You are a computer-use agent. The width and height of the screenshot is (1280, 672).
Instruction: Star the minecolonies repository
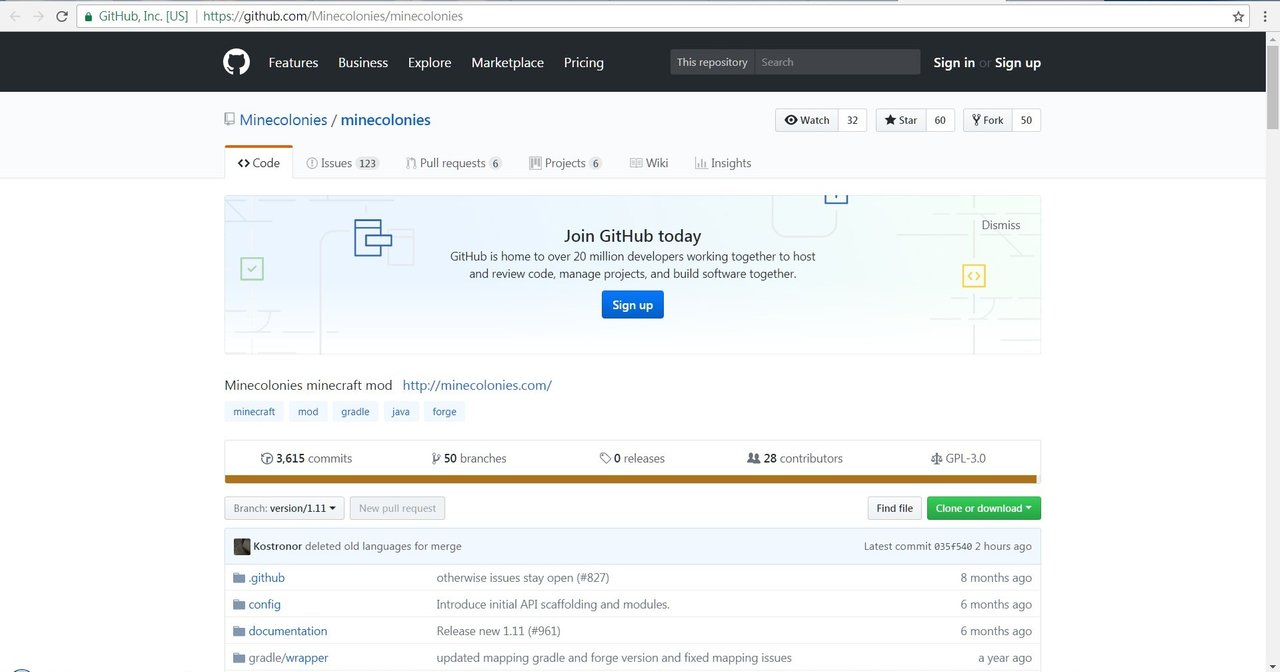901,120
